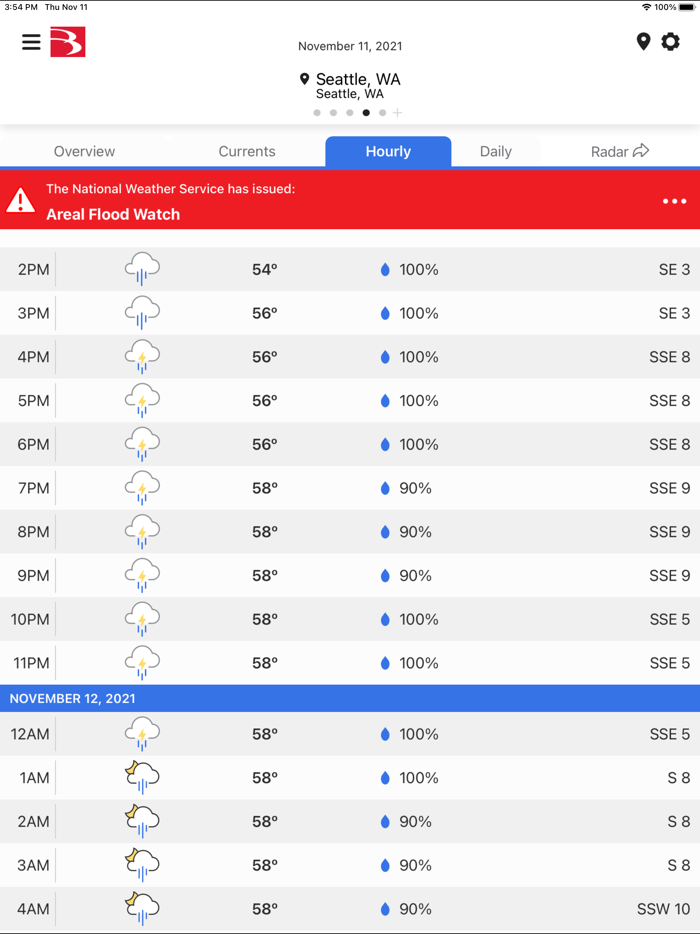Select the Overview tab

click(84, 151)
